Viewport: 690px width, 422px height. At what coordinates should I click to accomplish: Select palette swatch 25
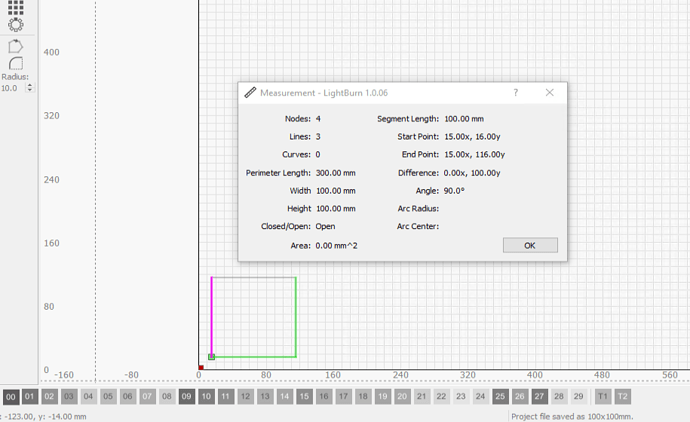(500, 397)
